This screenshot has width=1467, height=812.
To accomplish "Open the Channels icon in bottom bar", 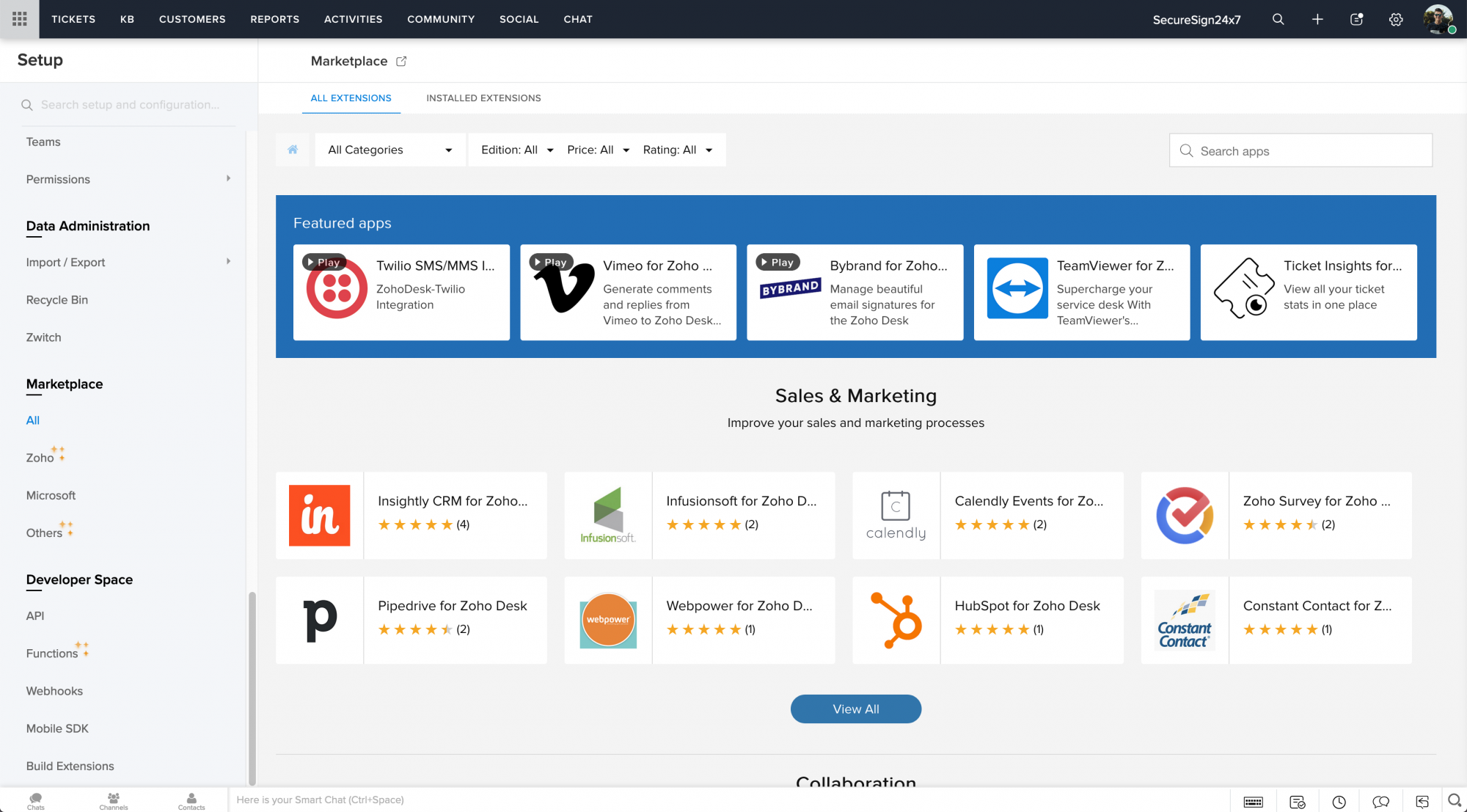I will pyautogui.click(x=114, y=800).
